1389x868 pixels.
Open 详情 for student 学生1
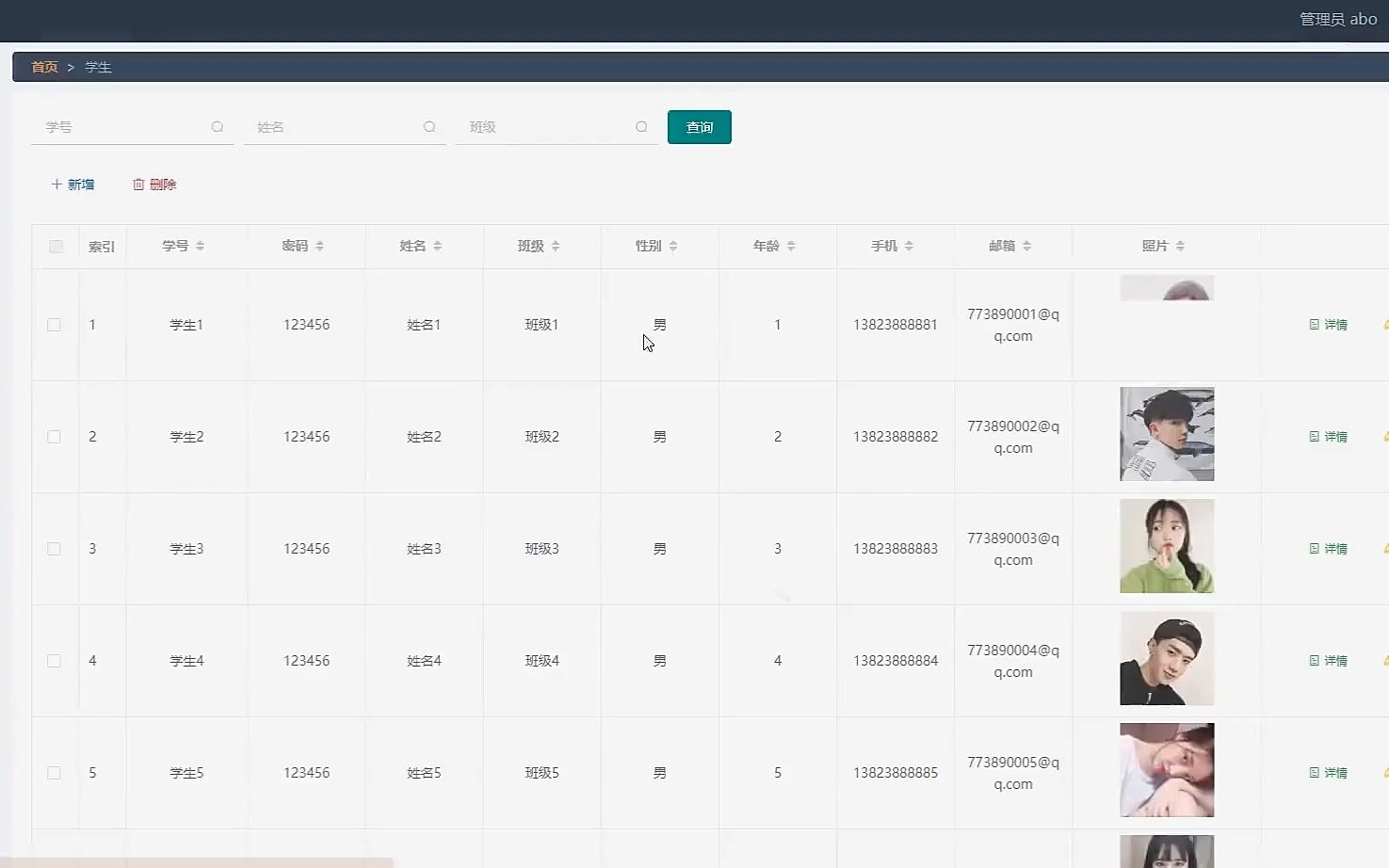pos(1329,325)
